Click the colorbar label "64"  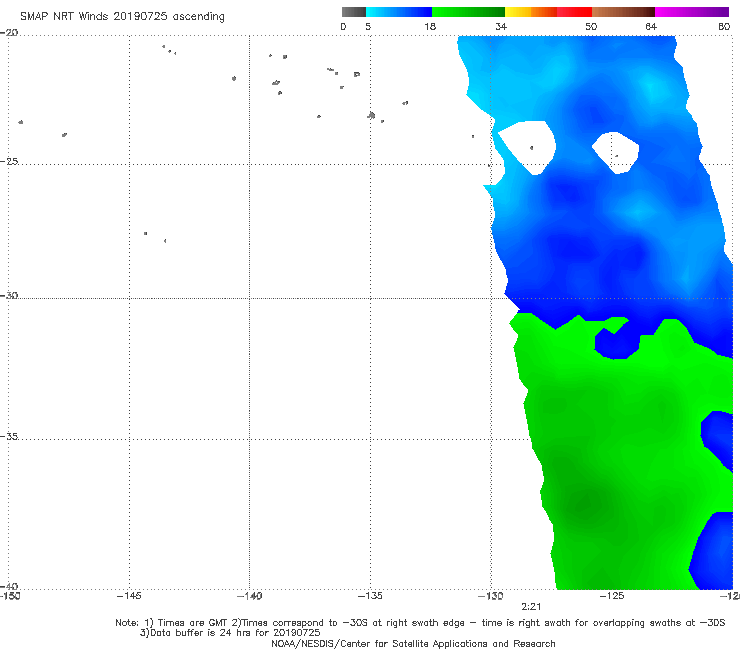(651, 26)
